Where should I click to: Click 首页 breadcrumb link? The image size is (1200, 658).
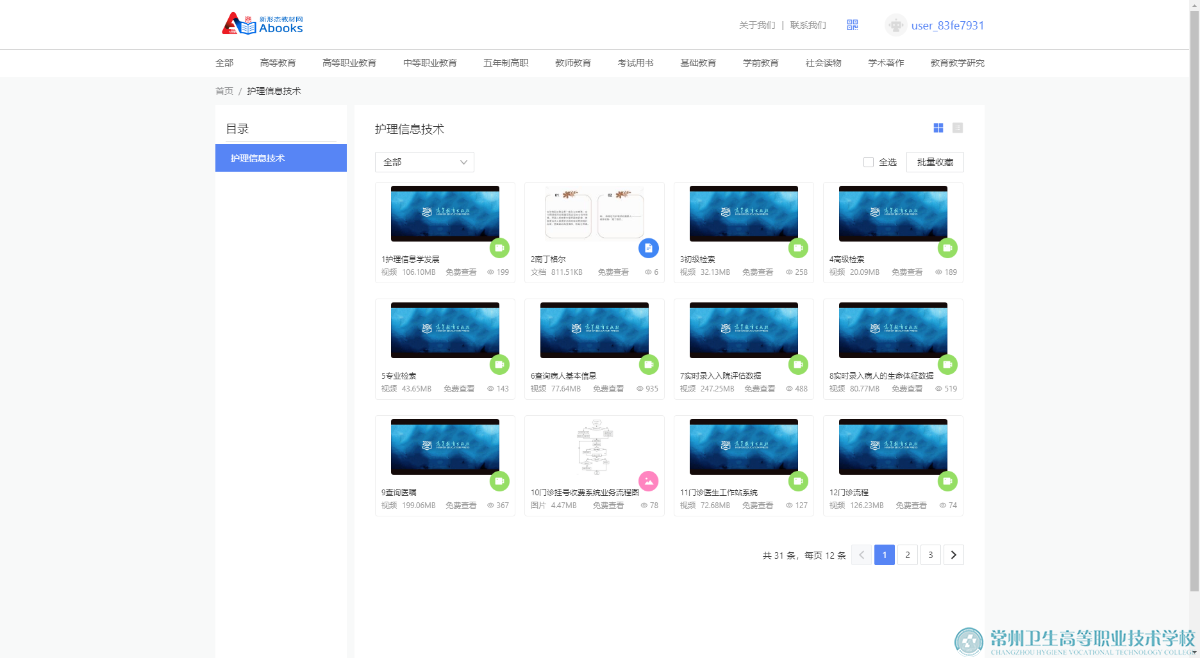[x=224, y=91]
